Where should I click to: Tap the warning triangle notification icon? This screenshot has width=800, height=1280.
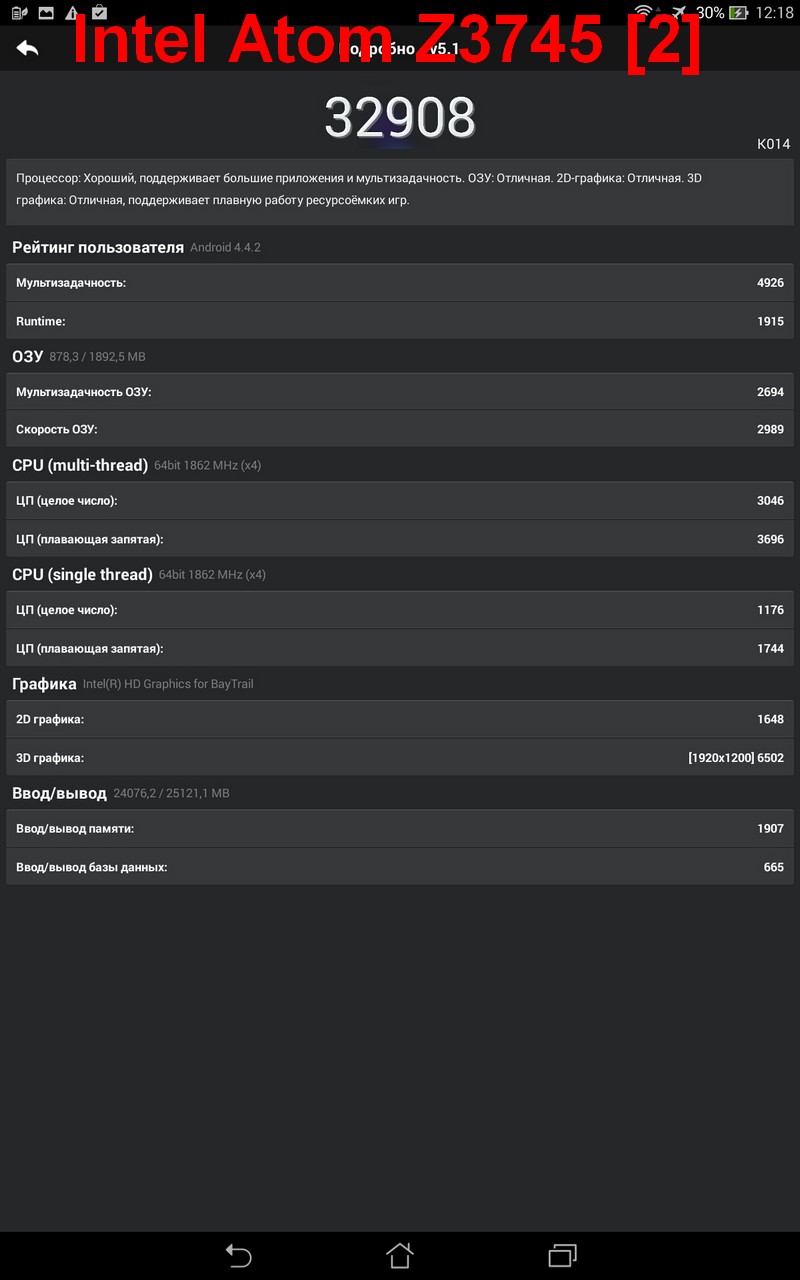click(x=72, y=12)
